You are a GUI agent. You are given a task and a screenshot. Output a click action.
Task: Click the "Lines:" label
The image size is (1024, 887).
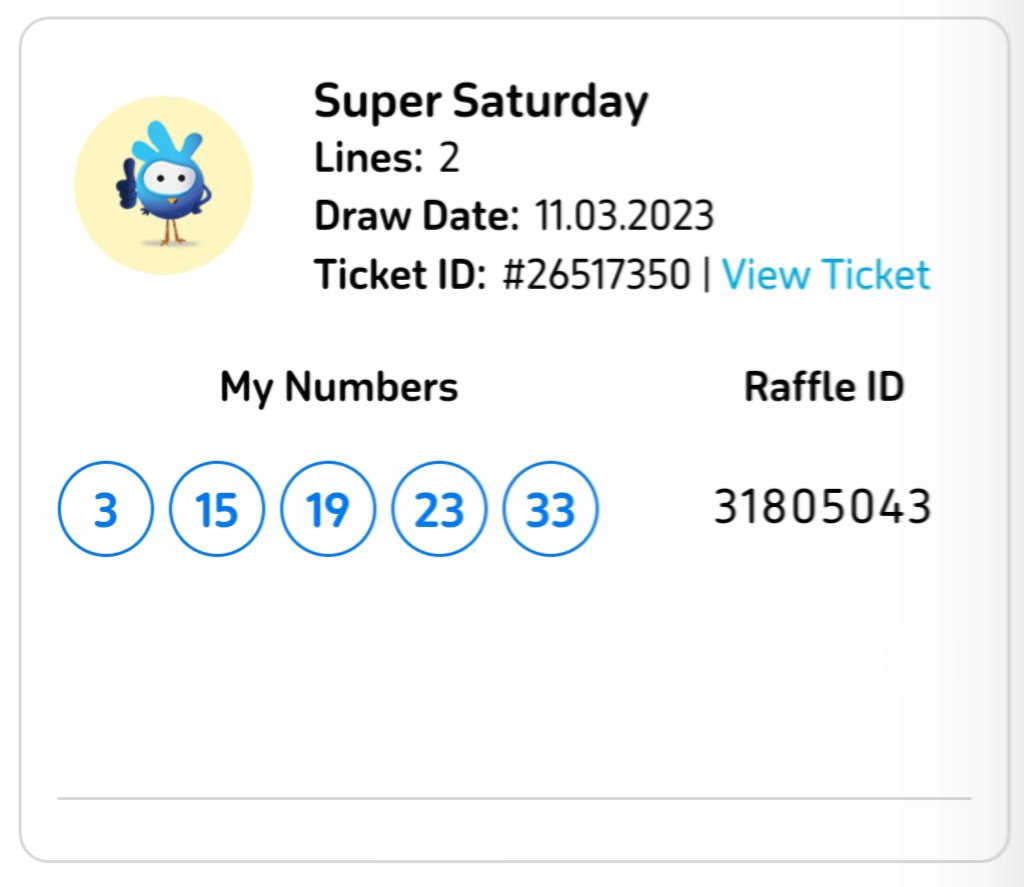(x=369, y=158)
